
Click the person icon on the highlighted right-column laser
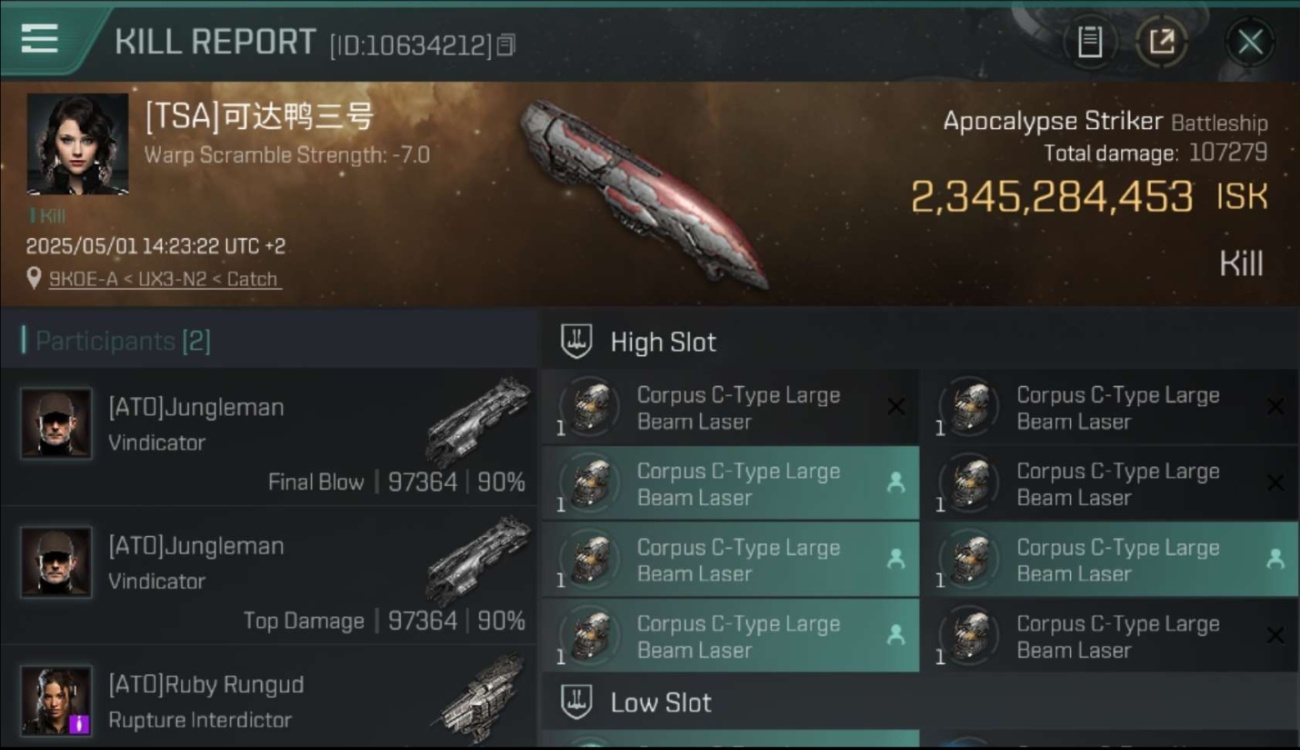point(1275,559)
